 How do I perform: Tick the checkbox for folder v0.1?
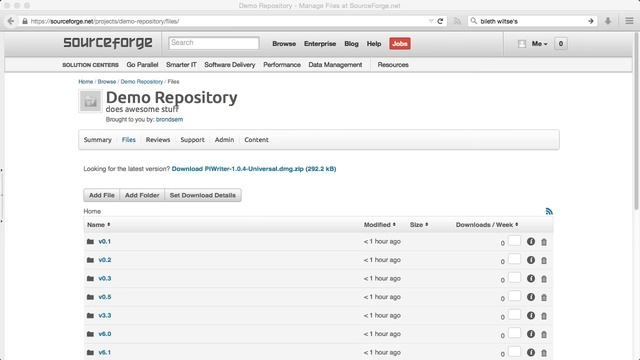[x=515, y=241]
